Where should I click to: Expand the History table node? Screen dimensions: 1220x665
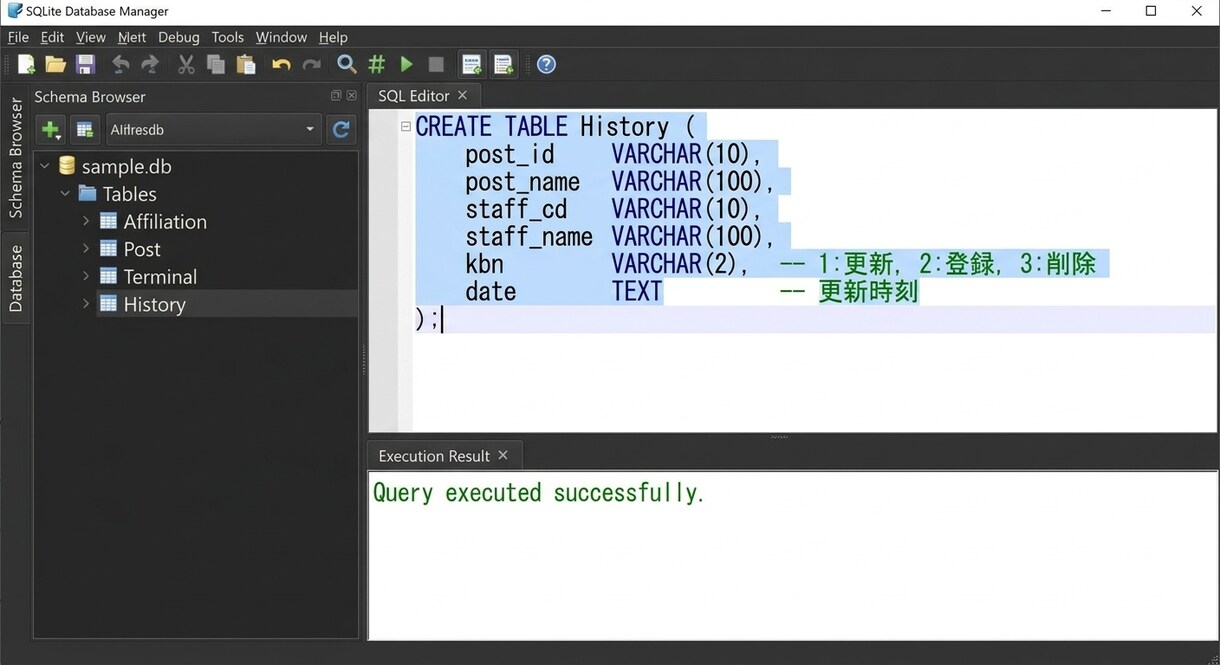click(x=86, y=303)
